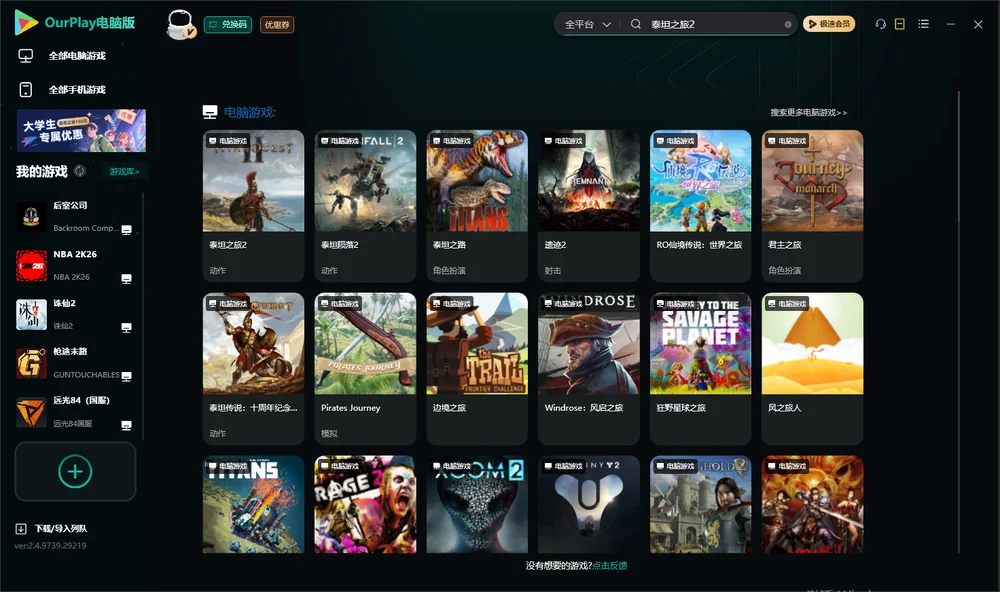Open the 风之旅人 game card
The width and height of the screenshot is (1000, 592).
click(x=812, y=368)
